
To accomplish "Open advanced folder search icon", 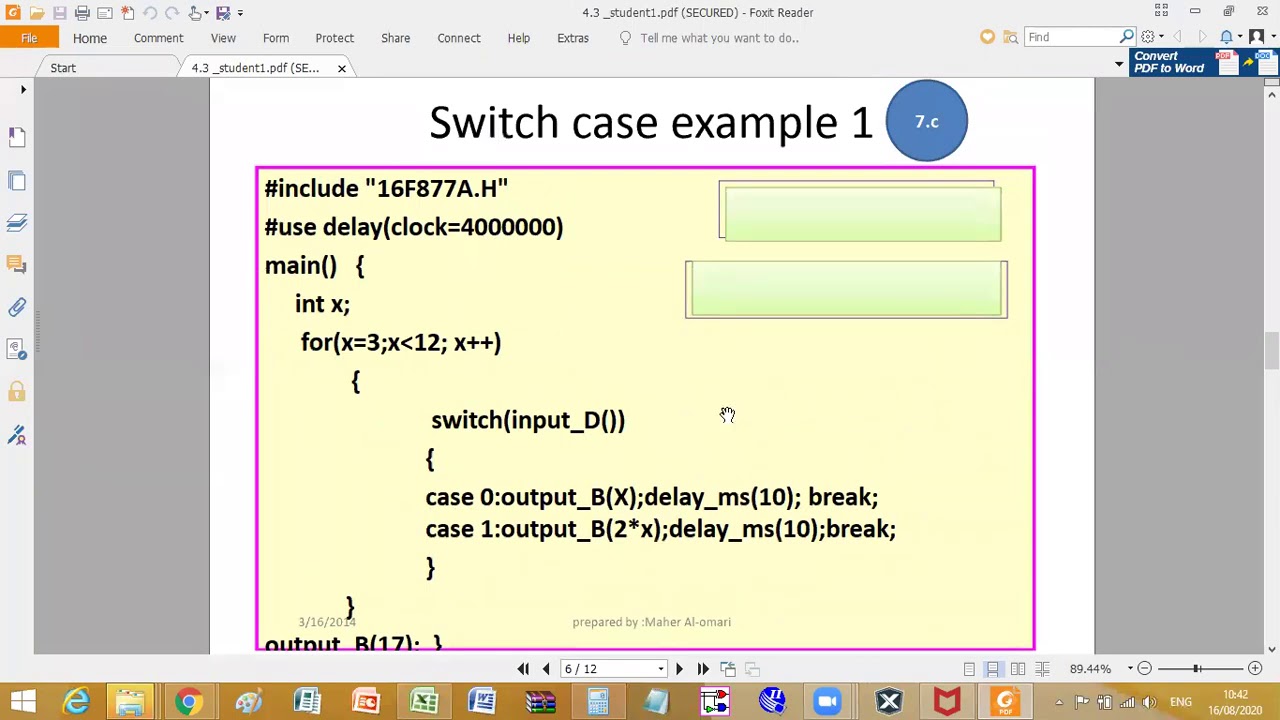I will tap(1011, 37).
